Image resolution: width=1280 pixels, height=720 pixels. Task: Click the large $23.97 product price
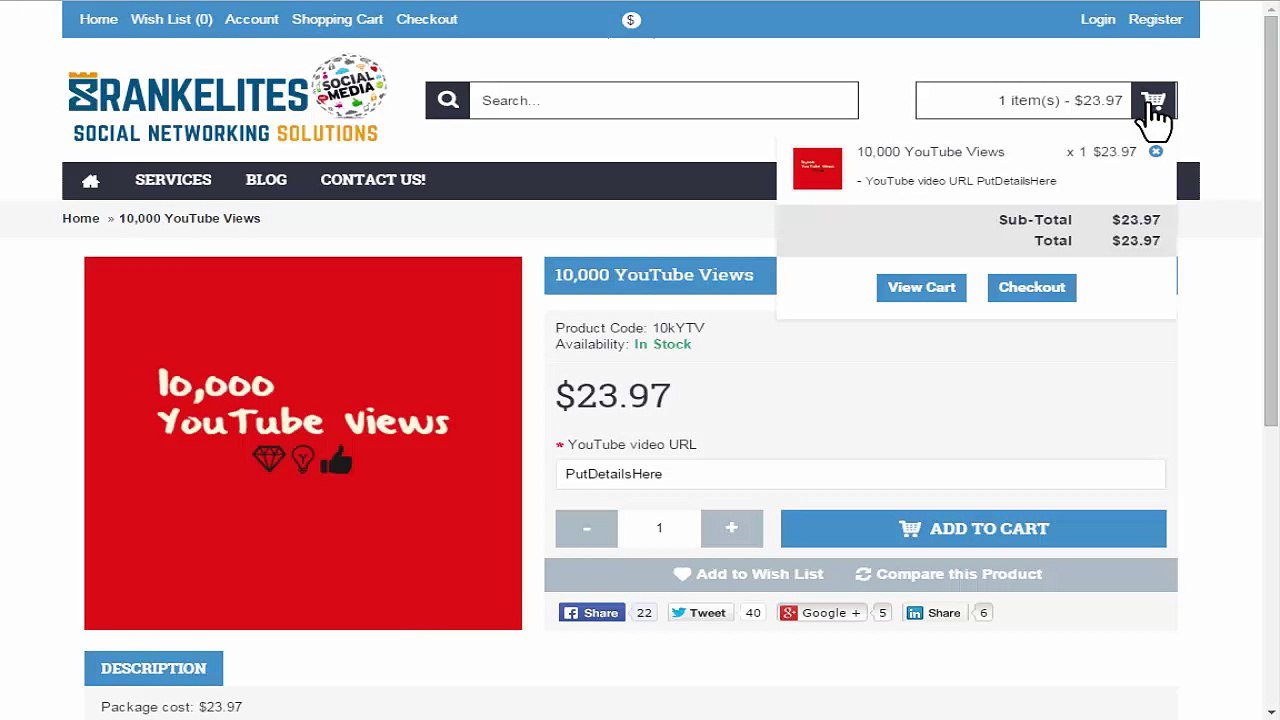pos(613,396)
